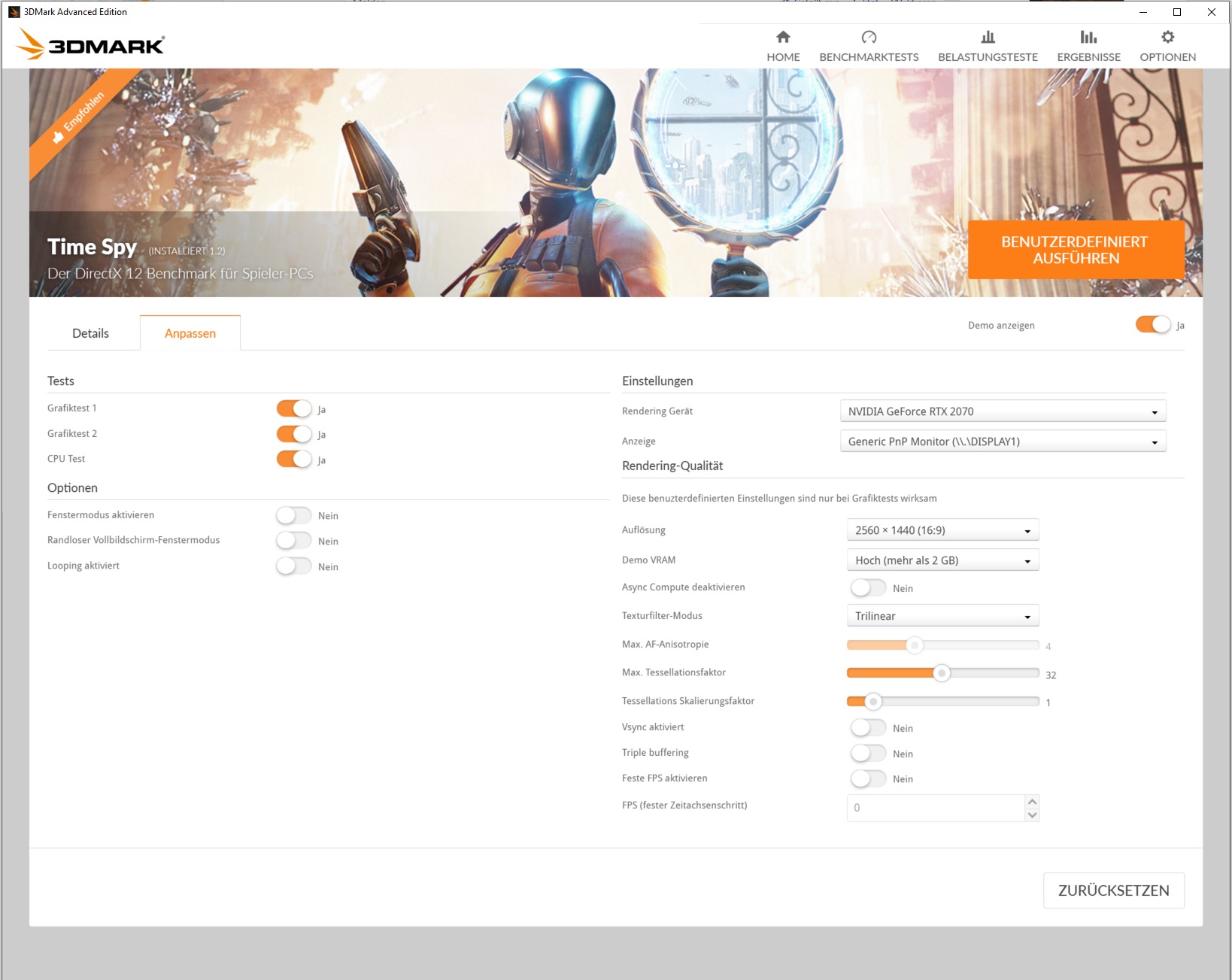1232x980 pixels.
Task: Open BELASTUNGSTESTE menu item
Action: click(x=988, y=57)
